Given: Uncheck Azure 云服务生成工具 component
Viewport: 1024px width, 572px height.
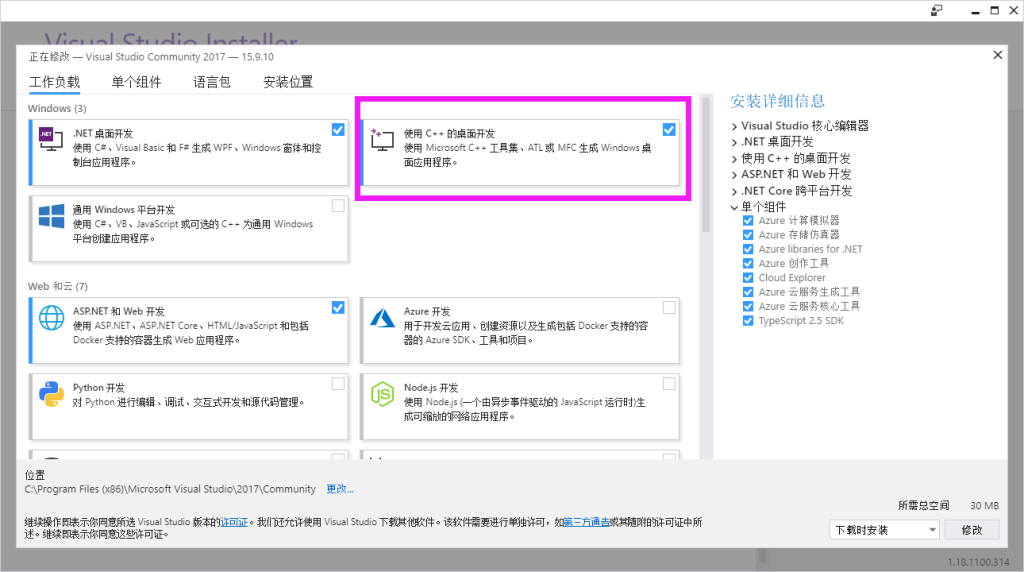Looking at the screenshot, I should pos(748,293).
